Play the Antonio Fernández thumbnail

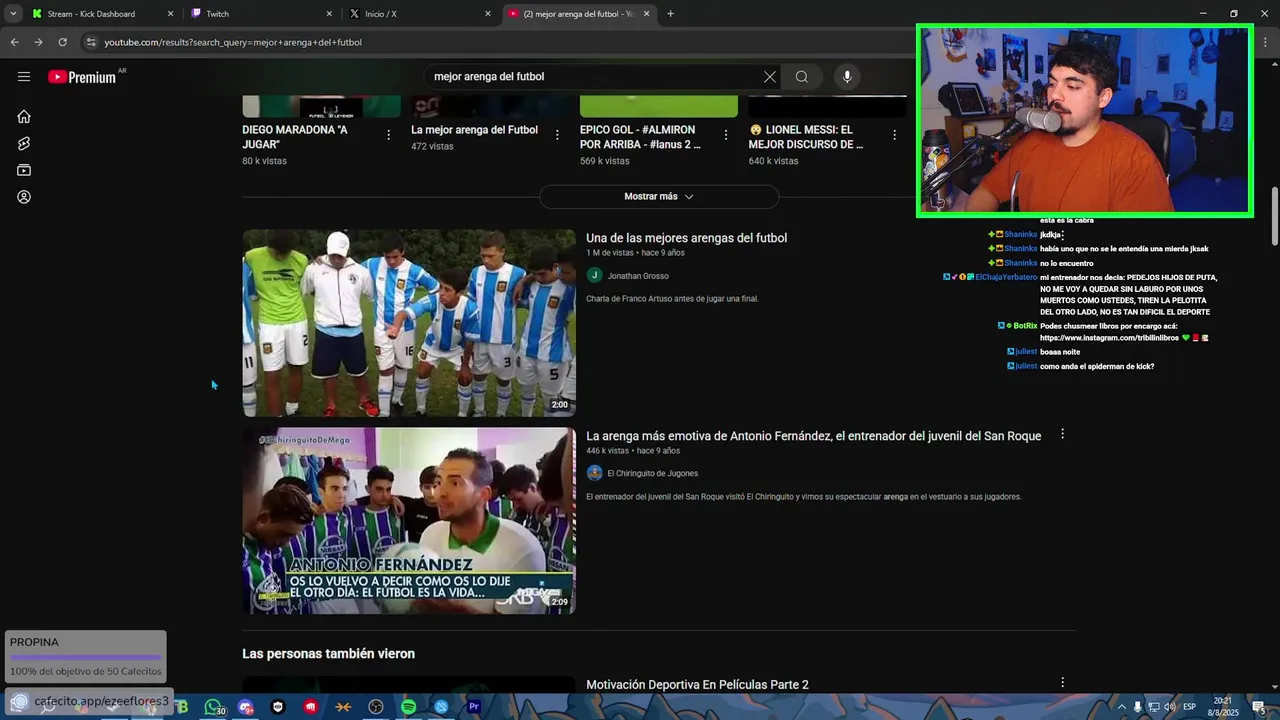pos(409,521)
